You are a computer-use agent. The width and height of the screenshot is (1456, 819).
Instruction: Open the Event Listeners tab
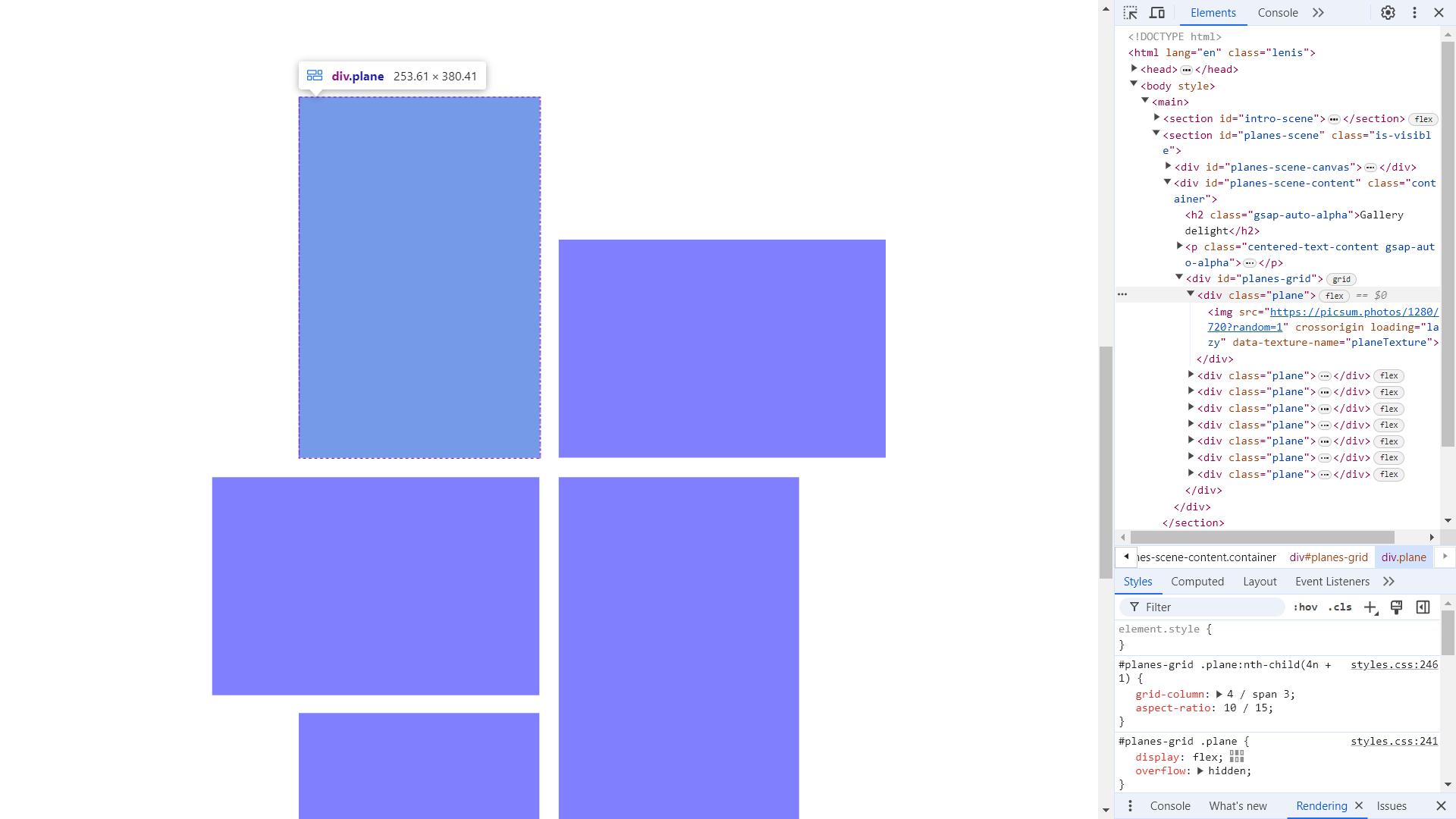[1332, 582]
